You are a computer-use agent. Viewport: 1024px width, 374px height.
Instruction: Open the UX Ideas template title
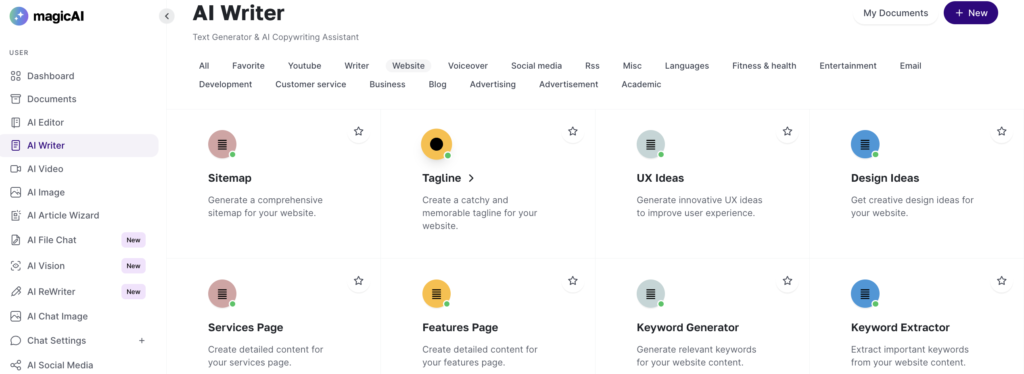(660, 178)
